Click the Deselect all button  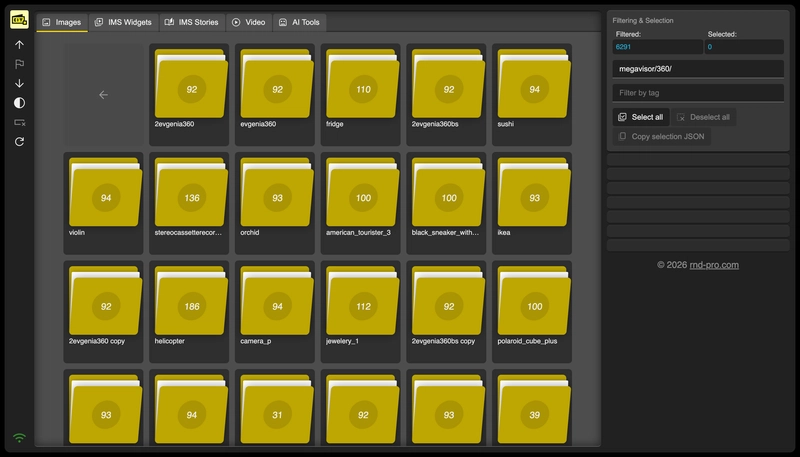(x=703, y=117)
